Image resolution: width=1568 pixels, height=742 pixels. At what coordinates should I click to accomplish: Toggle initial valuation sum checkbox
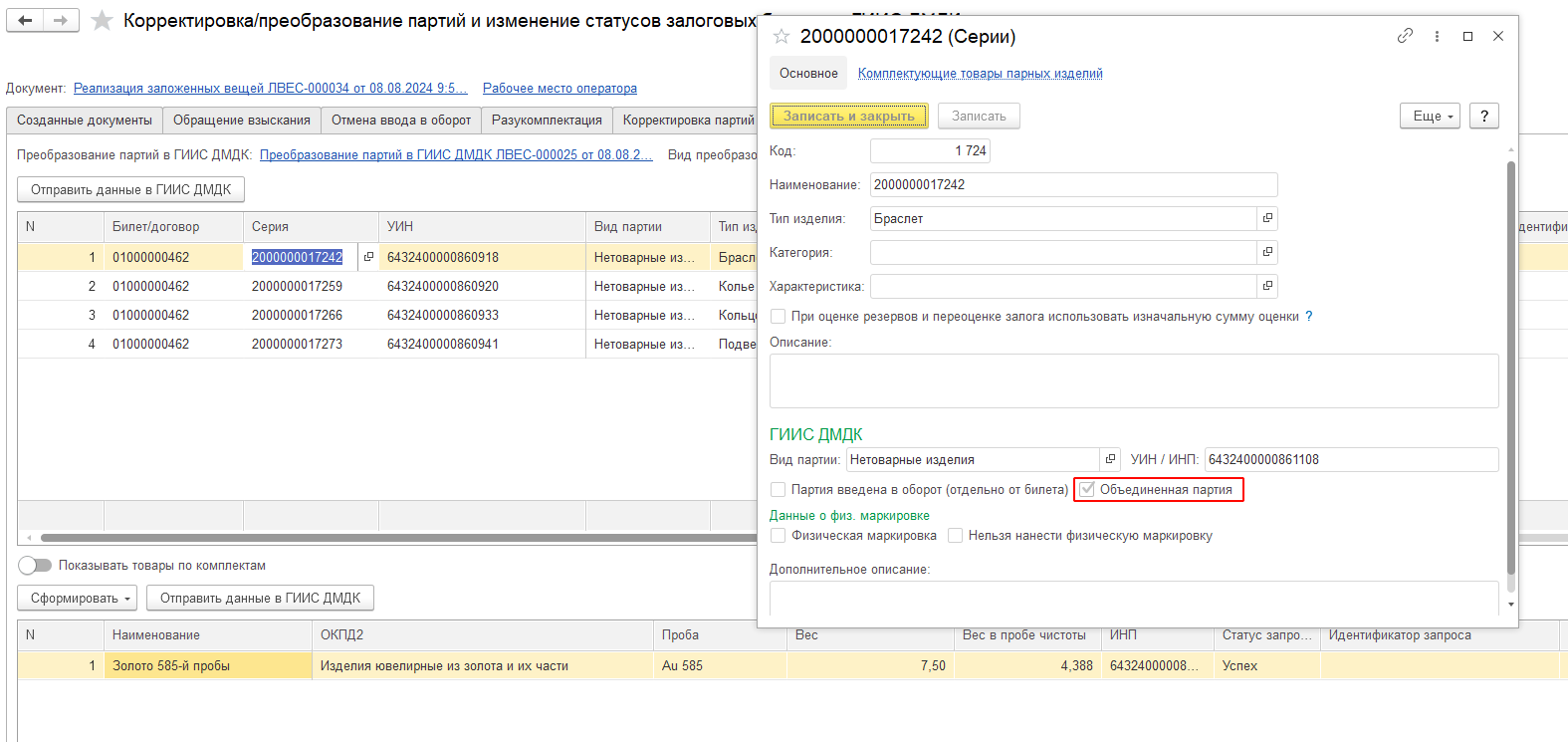(x=779, y=317)
